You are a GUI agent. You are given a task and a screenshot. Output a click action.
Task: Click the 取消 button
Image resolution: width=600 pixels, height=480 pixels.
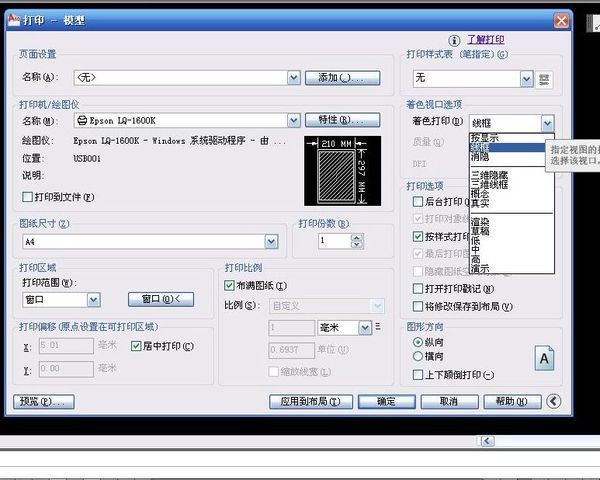point(449,402)
